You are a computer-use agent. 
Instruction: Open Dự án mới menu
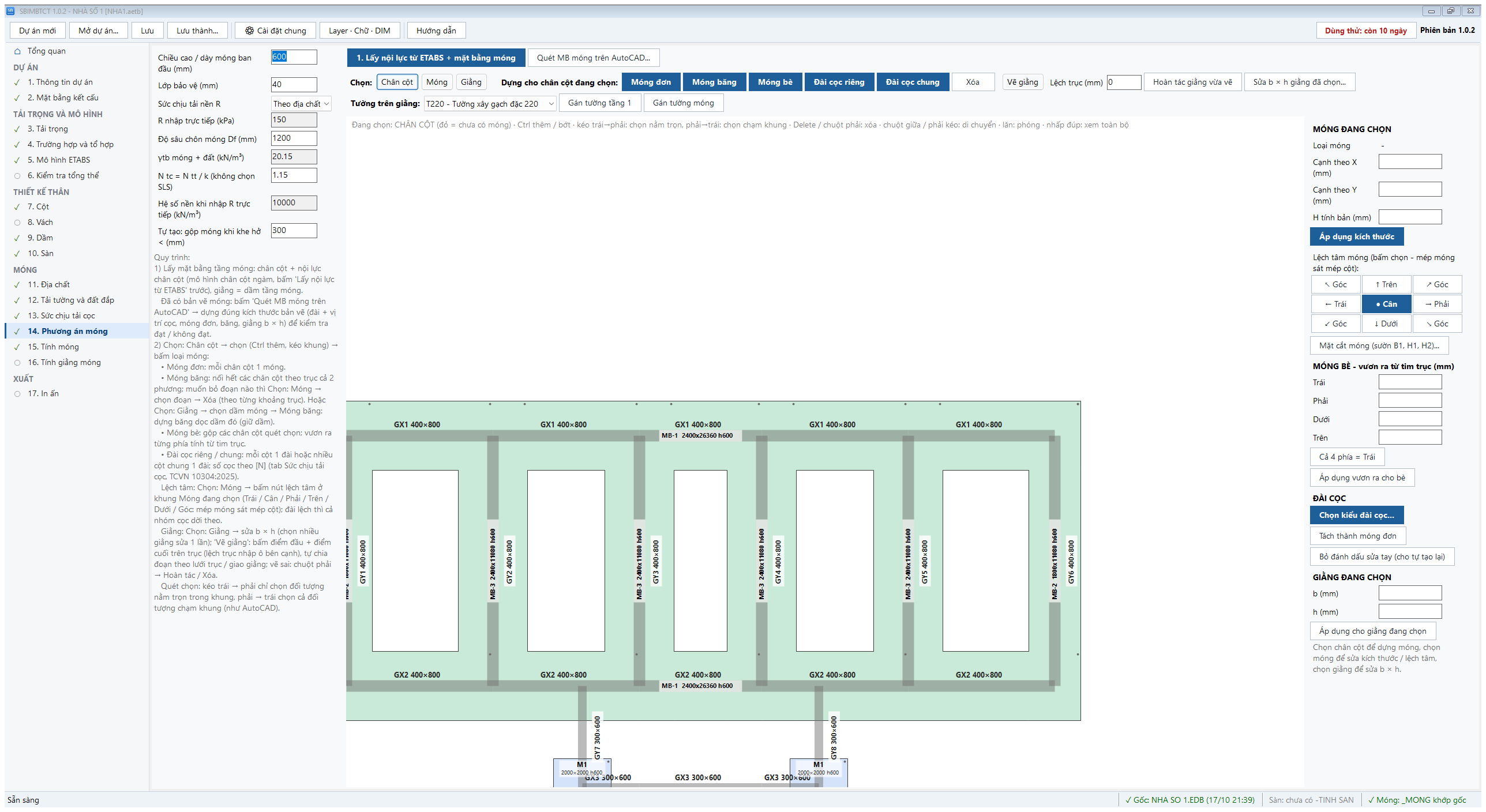tap(37, 31)
